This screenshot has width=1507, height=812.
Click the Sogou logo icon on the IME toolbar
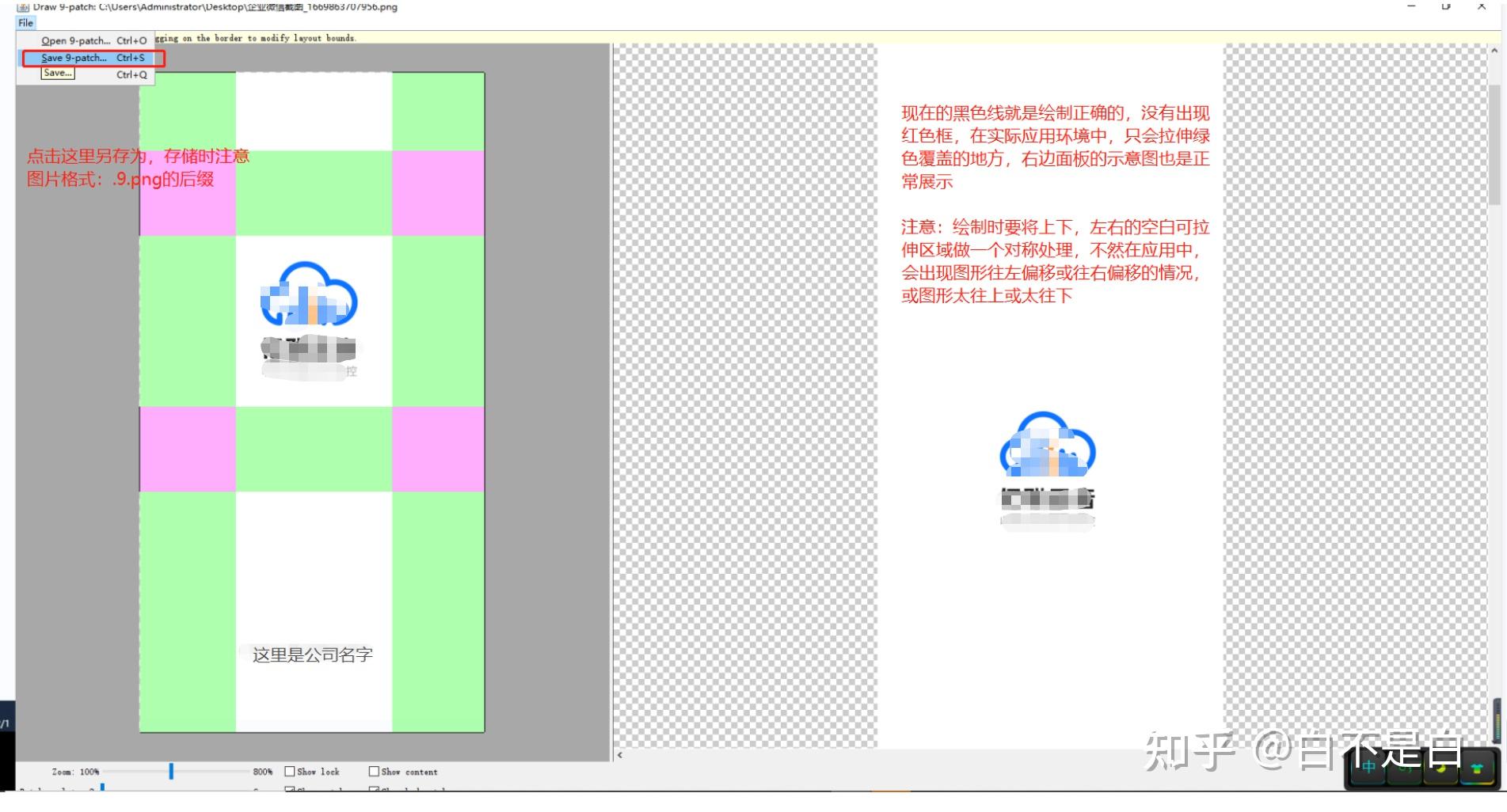point(1405,768)
